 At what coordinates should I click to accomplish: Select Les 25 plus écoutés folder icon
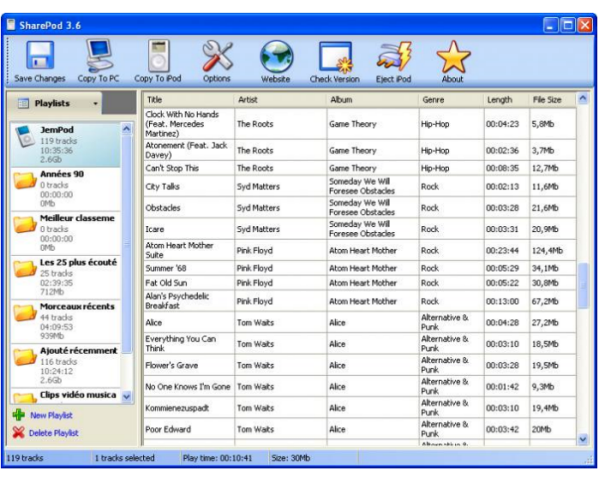point(25,269)
